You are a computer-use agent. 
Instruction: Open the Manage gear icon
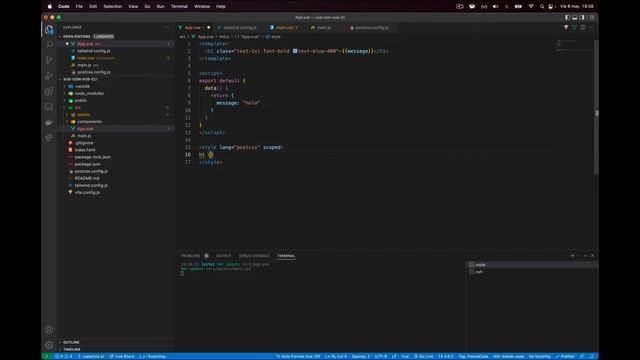(x=49, y=345)
